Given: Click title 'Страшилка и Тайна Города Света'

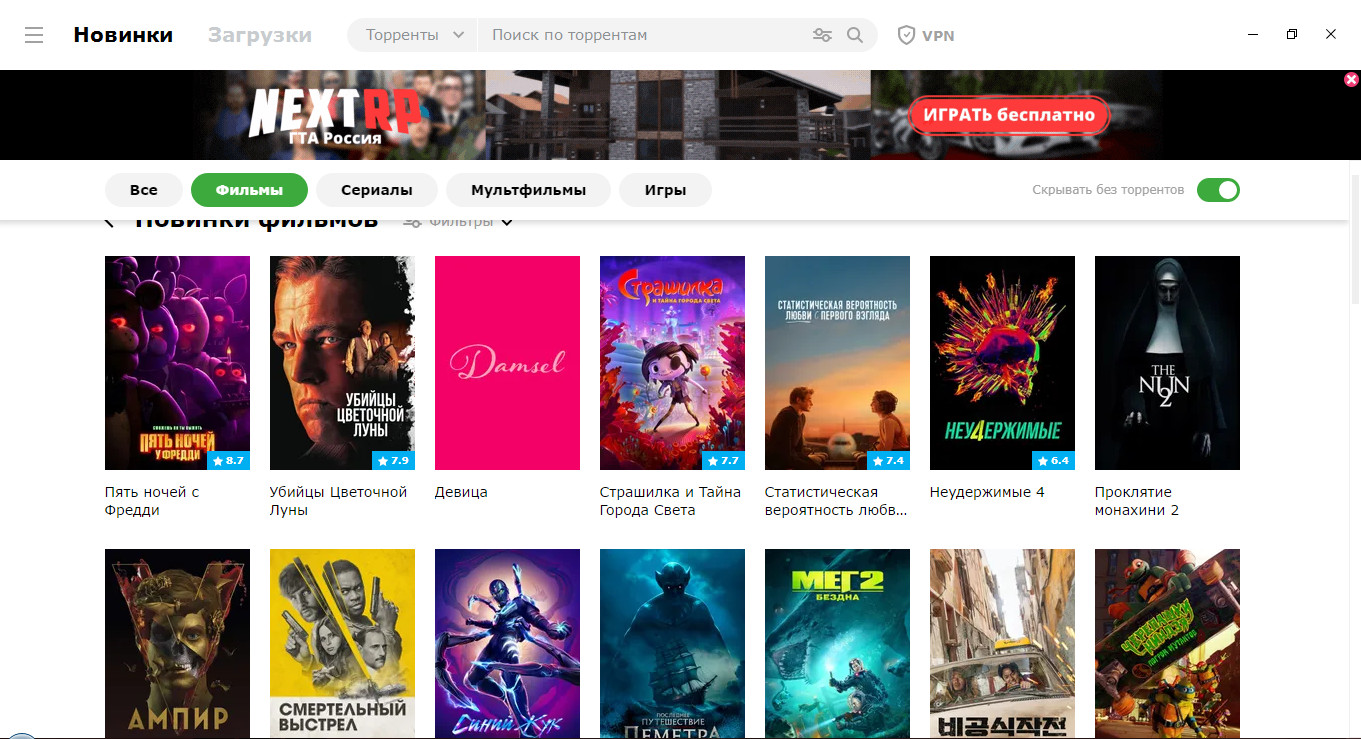Looking at the screenshot, I should 670,501.
